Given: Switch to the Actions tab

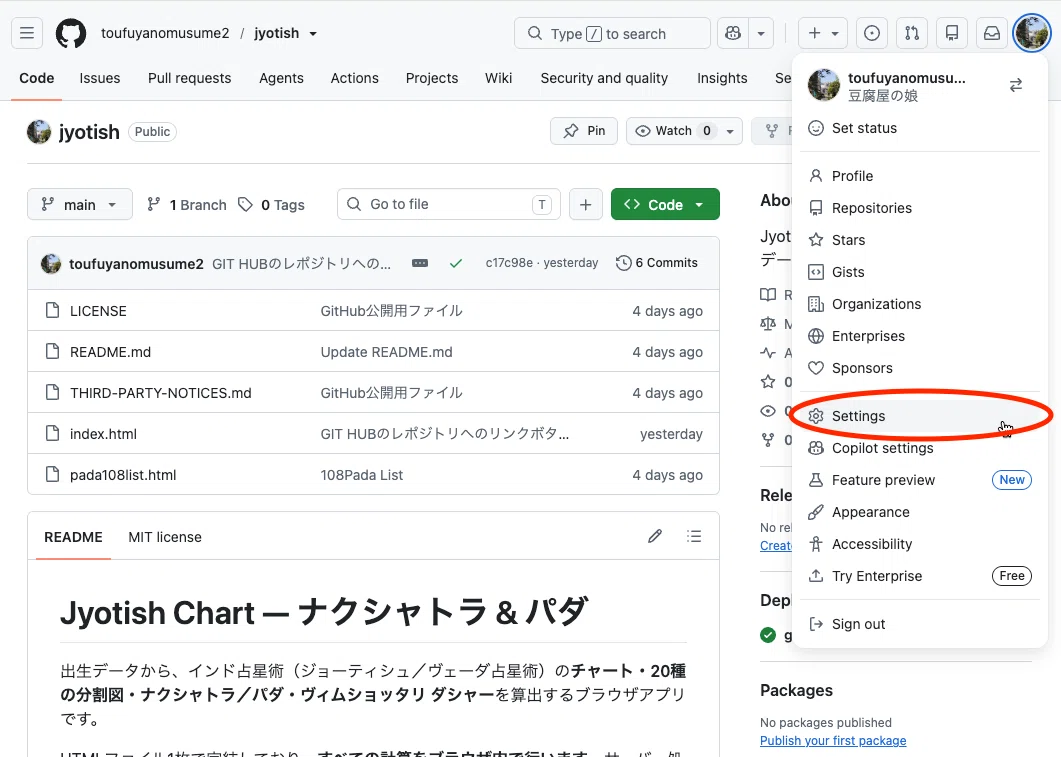Looking at the screenshot, I should [x=355, y=78].
